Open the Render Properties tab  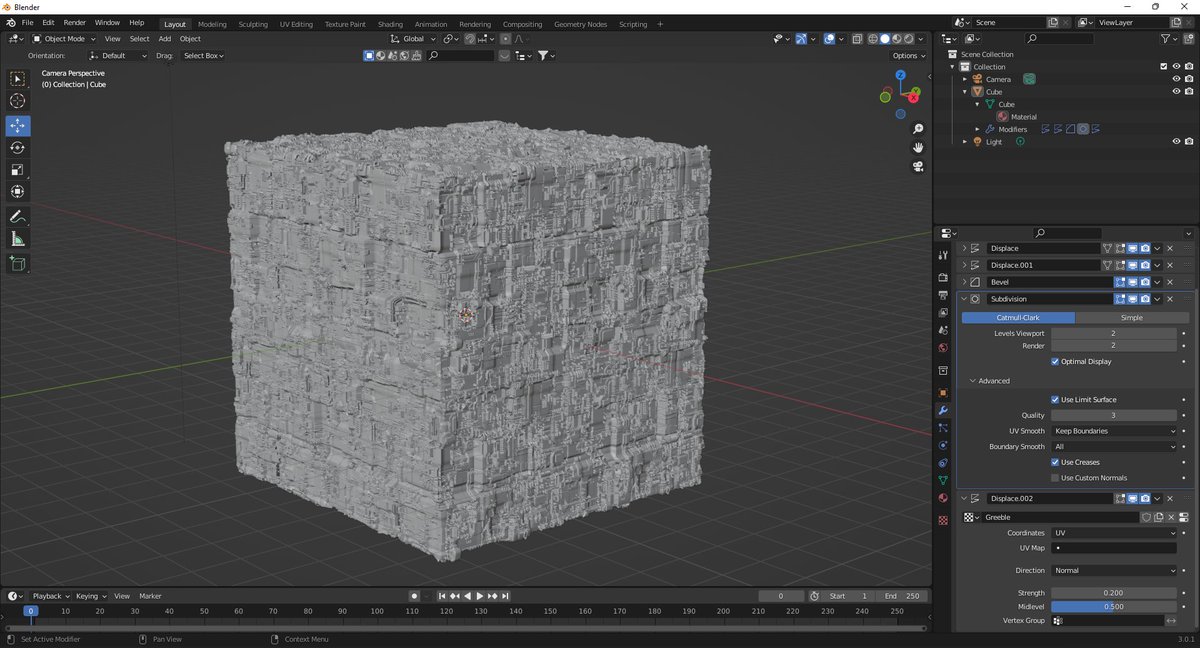[x=943, y=277]
